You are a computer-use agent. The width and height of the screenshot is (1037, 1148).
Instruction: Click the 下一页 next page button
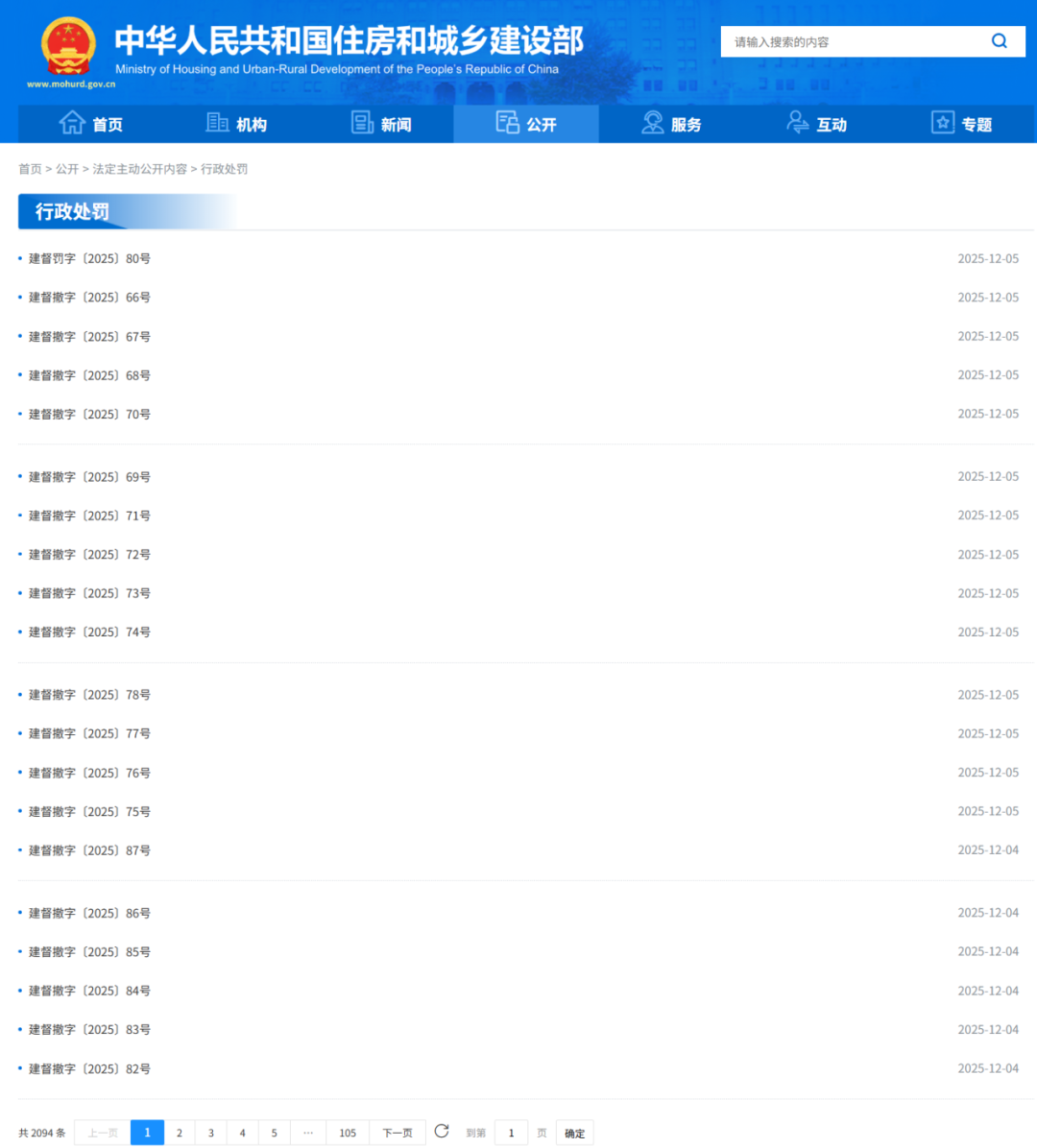point(398,1133)
